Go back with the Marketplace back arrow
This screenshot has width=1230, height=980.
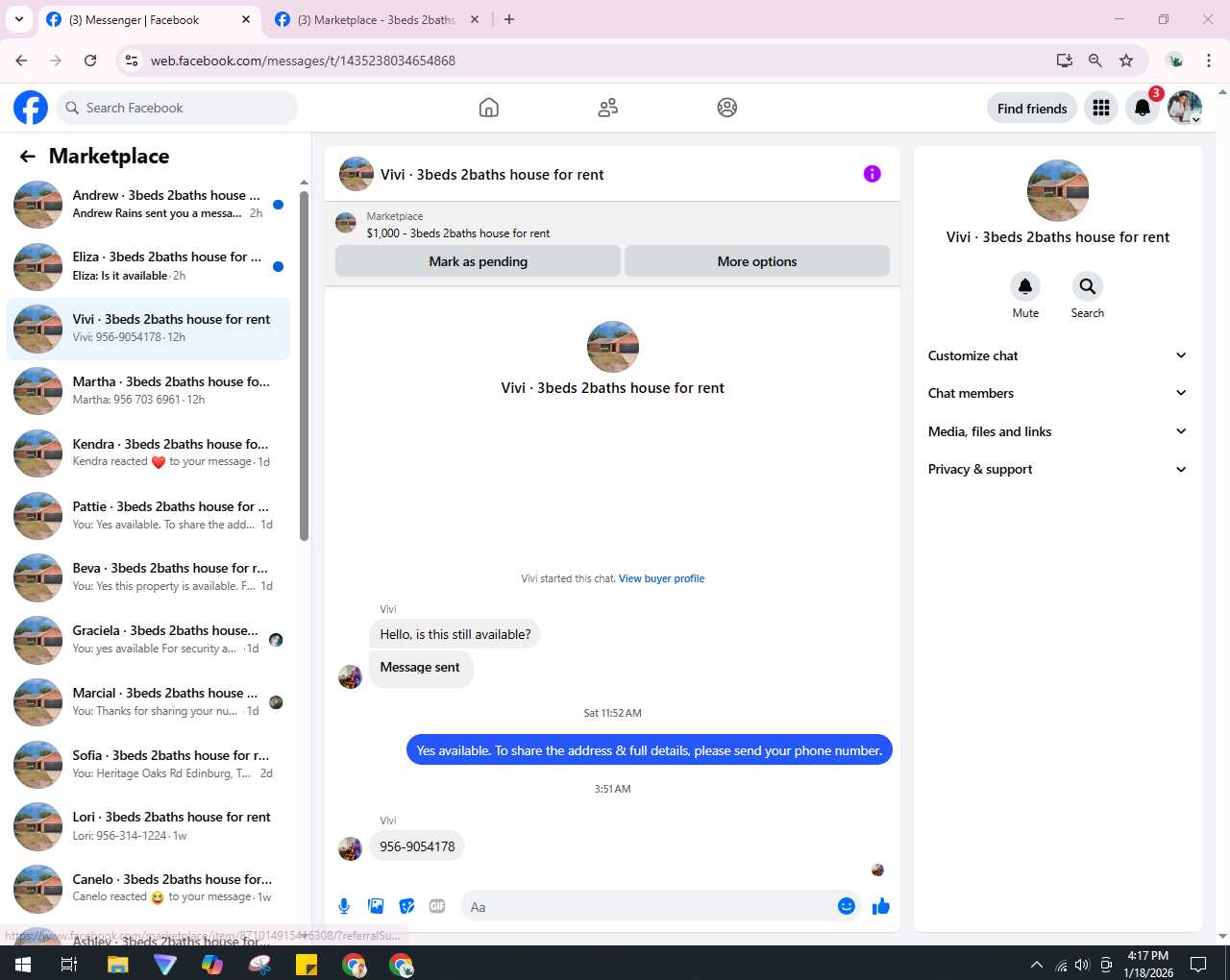tap(28, 157)
